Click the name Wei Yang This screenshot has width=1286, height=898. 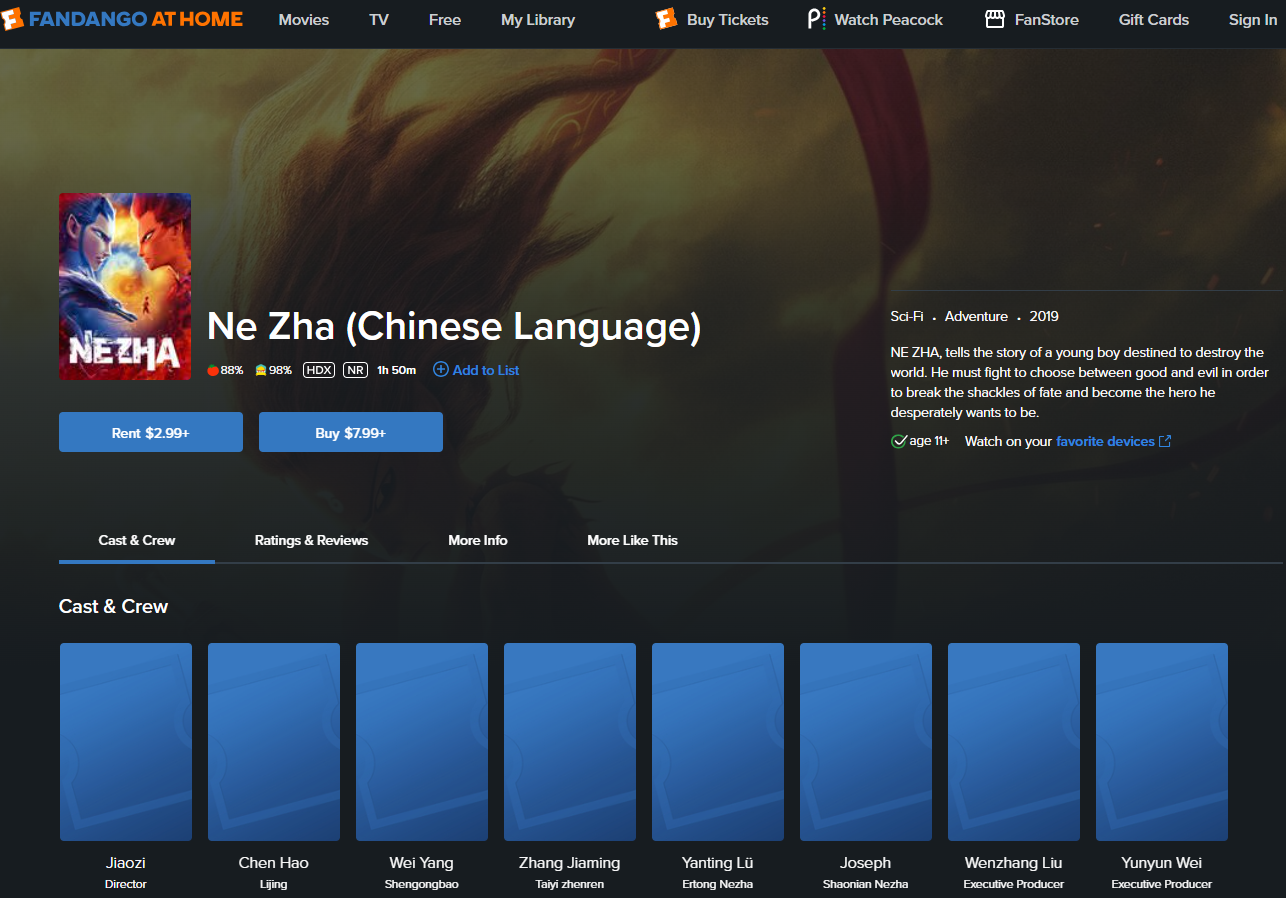point(422,862)
